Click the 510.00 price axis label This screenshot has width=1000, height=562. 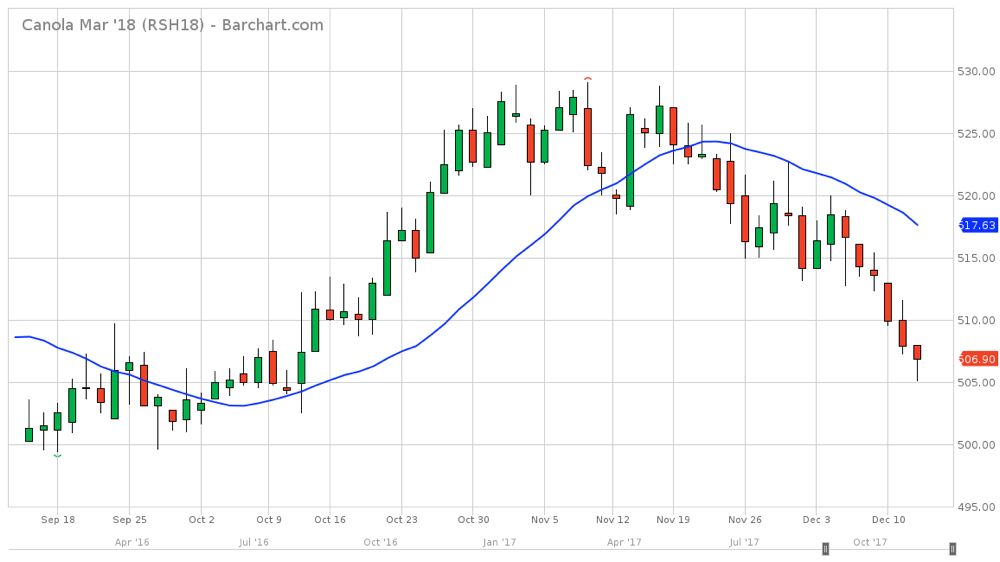[976, 320]
